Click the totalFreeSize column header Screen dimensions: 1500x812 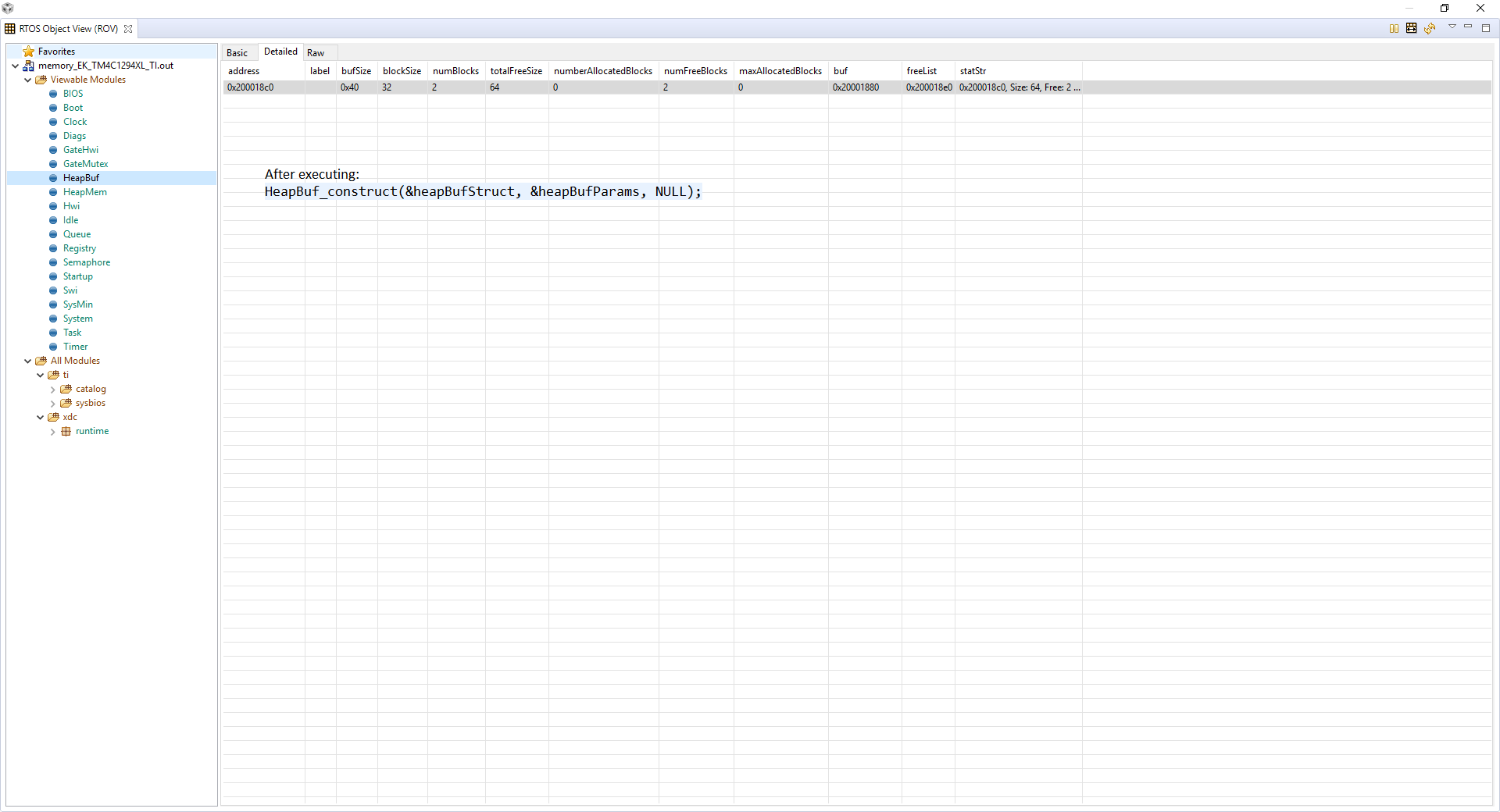[516, 71]
